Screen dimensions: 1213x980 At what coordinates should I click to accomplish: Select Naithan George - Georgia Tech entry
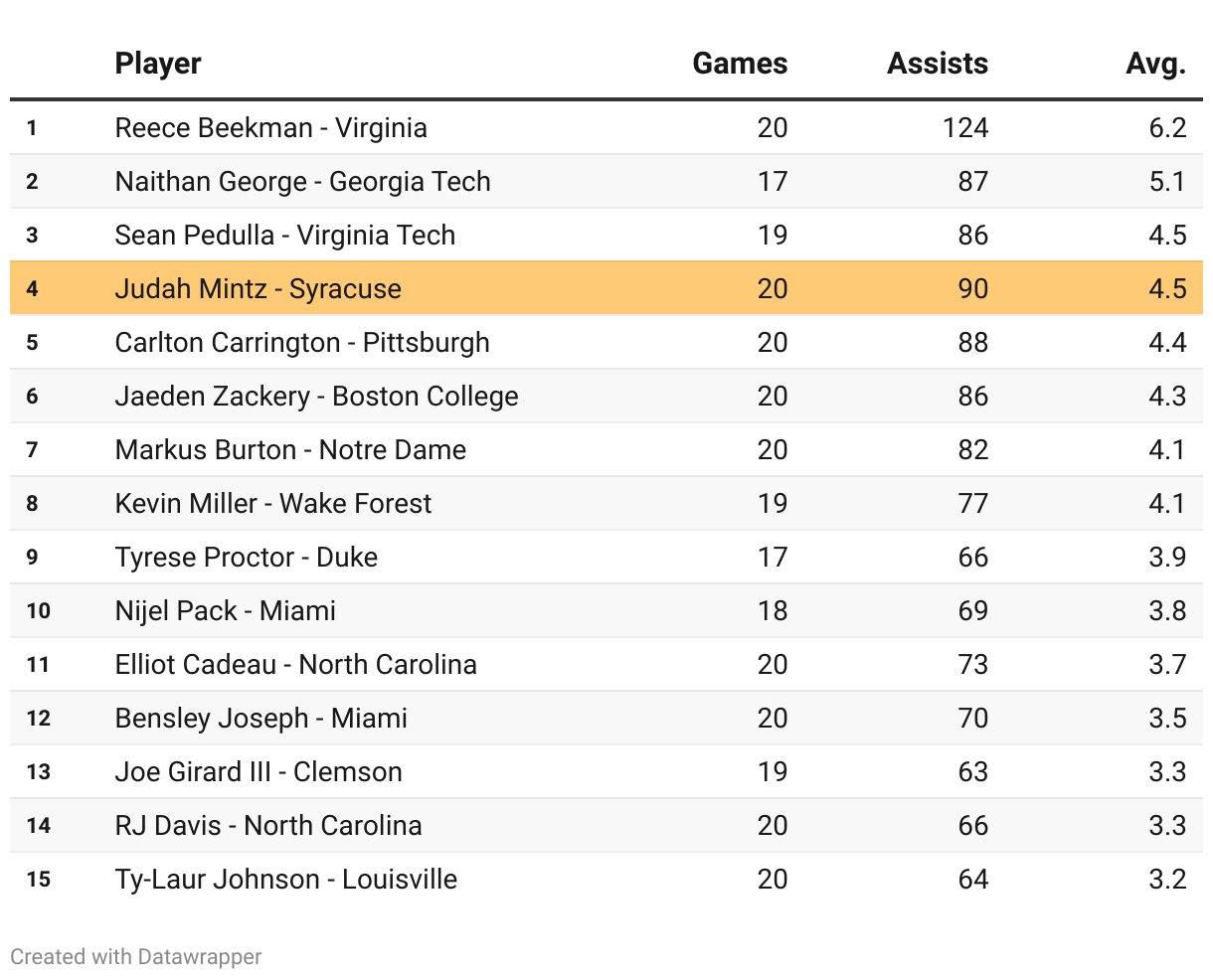tap(302, 182)
